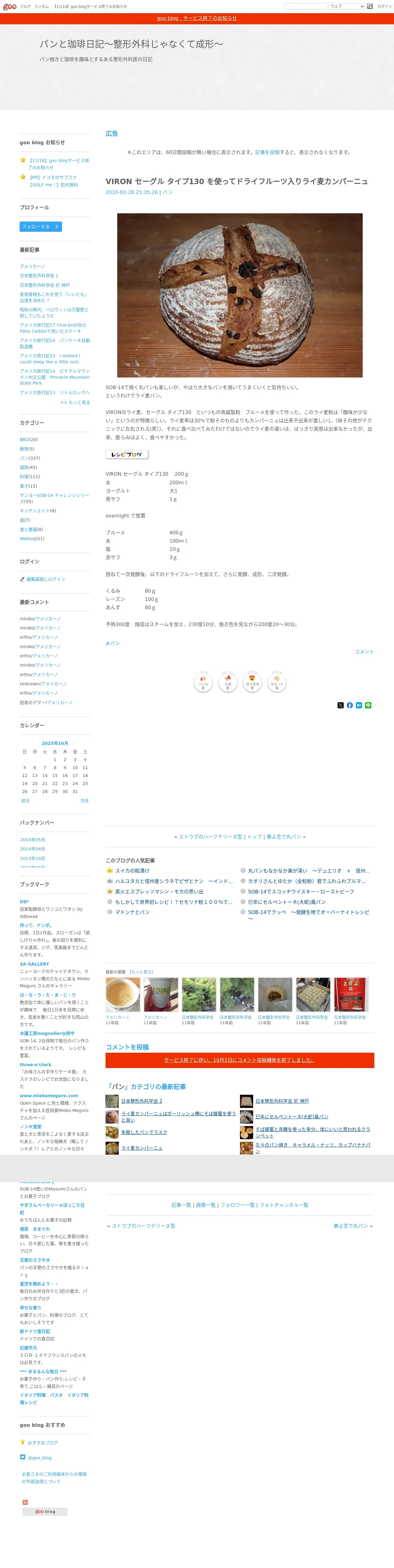Open the おすすめブログ link with the bulb icon
The height and width of the screenshot is (1568, 394).
pos(43,1442)
